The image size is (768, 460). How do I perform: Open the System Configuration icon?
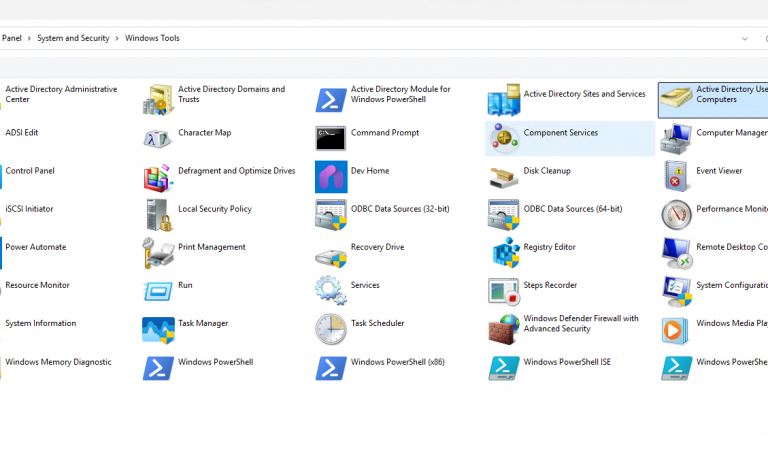tap(676, 291)
